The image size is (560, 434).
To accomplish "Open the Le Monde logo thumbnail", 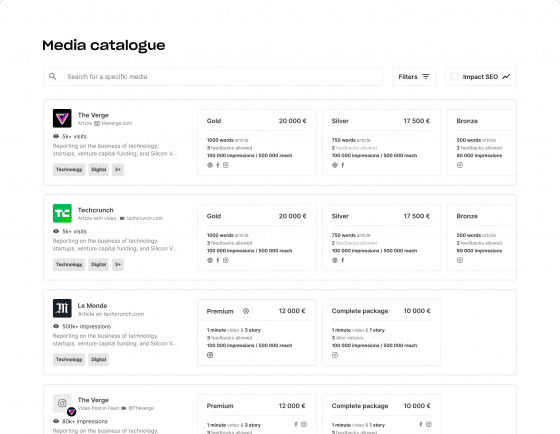I will pyautogui.click(x=62, y=308).
